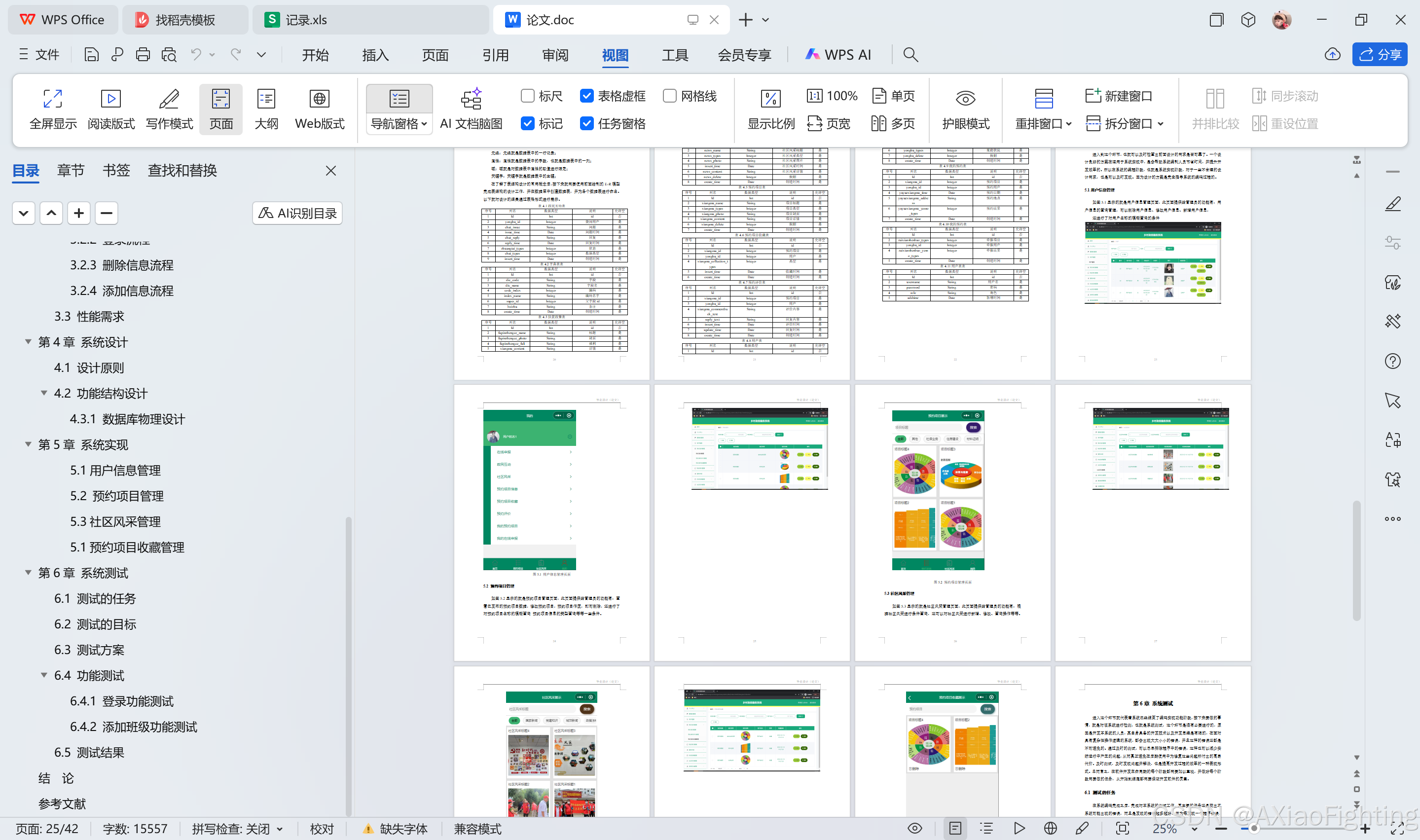Click the document vertical scrollbar
The height and width of the screenshot is (840, 1420).
pyautogui.click(x=1356, y=561)
